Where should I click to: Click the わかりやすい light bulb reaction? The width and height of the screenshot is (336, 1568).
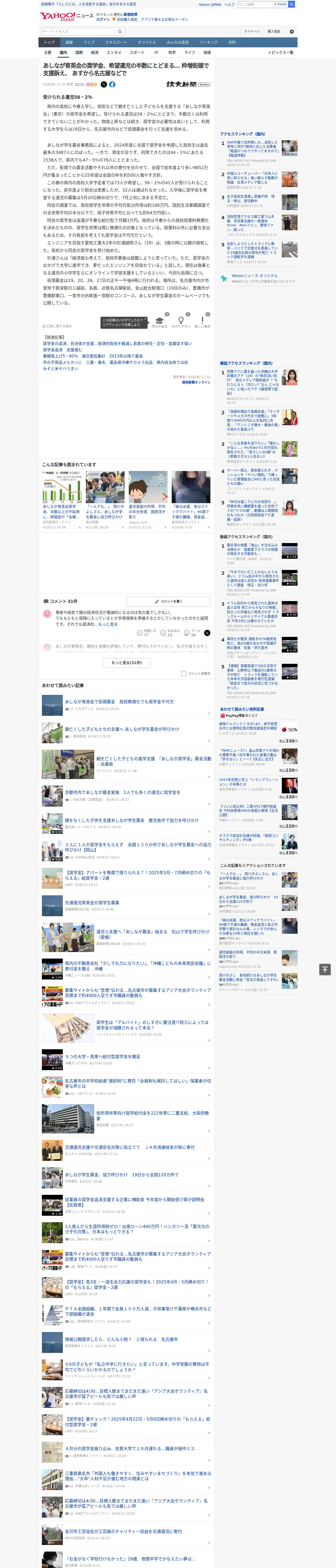click(181, 321)
